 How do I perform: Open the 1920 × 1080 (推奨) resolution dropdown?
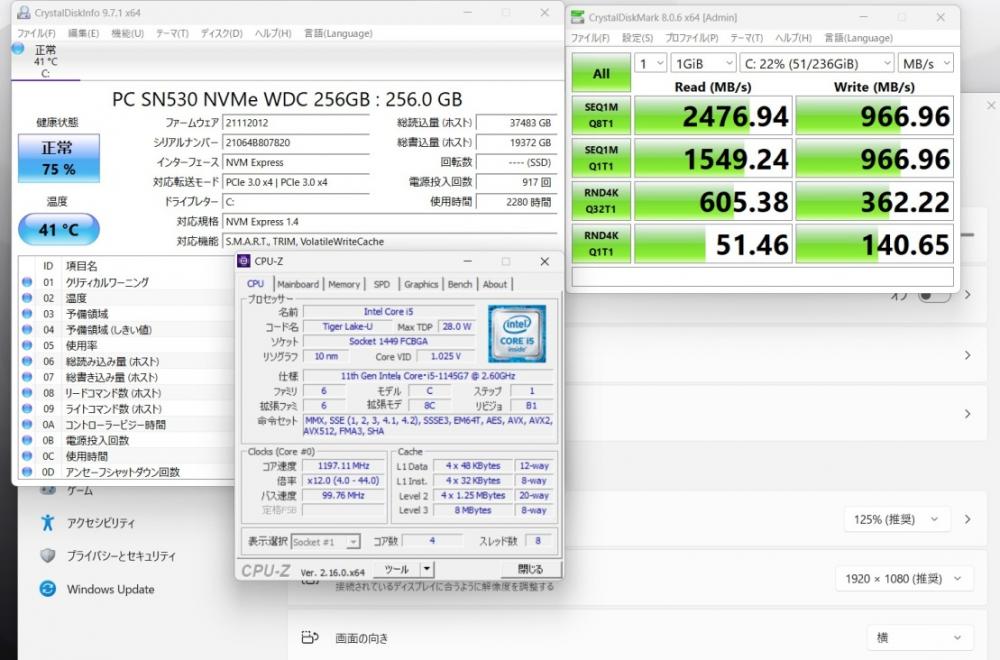pos(902,578)
